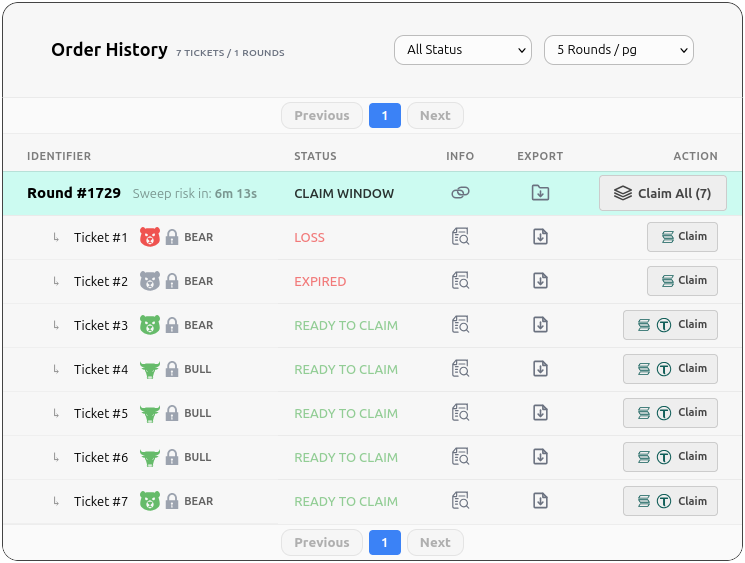745x563 pixels.
Task: Export Ticket #1 with the download icon
Action: point(540,237)
